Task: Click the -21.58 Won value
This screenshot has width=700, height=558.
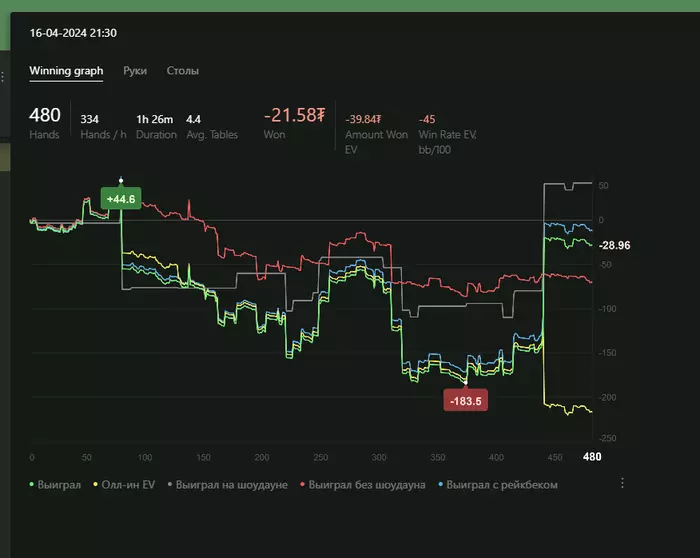Action: coord(295,115)
